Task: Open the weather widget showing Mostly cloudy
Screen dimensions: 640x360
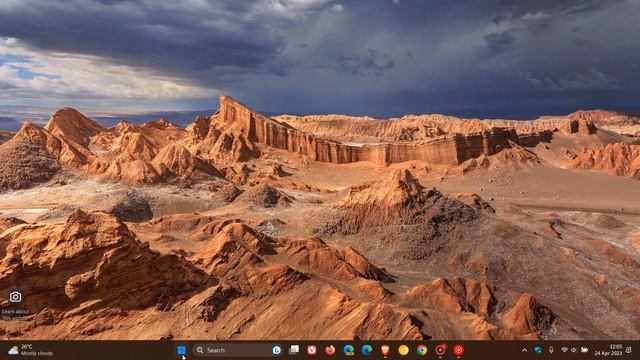Action: coord(31,350)
